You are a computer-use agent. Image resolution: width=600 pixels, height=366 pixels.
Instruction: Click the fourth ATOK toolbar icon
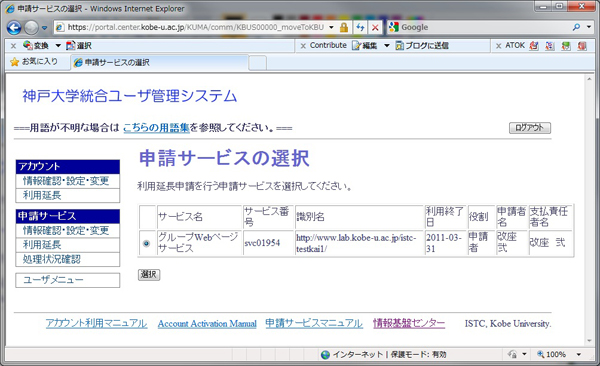582,46
